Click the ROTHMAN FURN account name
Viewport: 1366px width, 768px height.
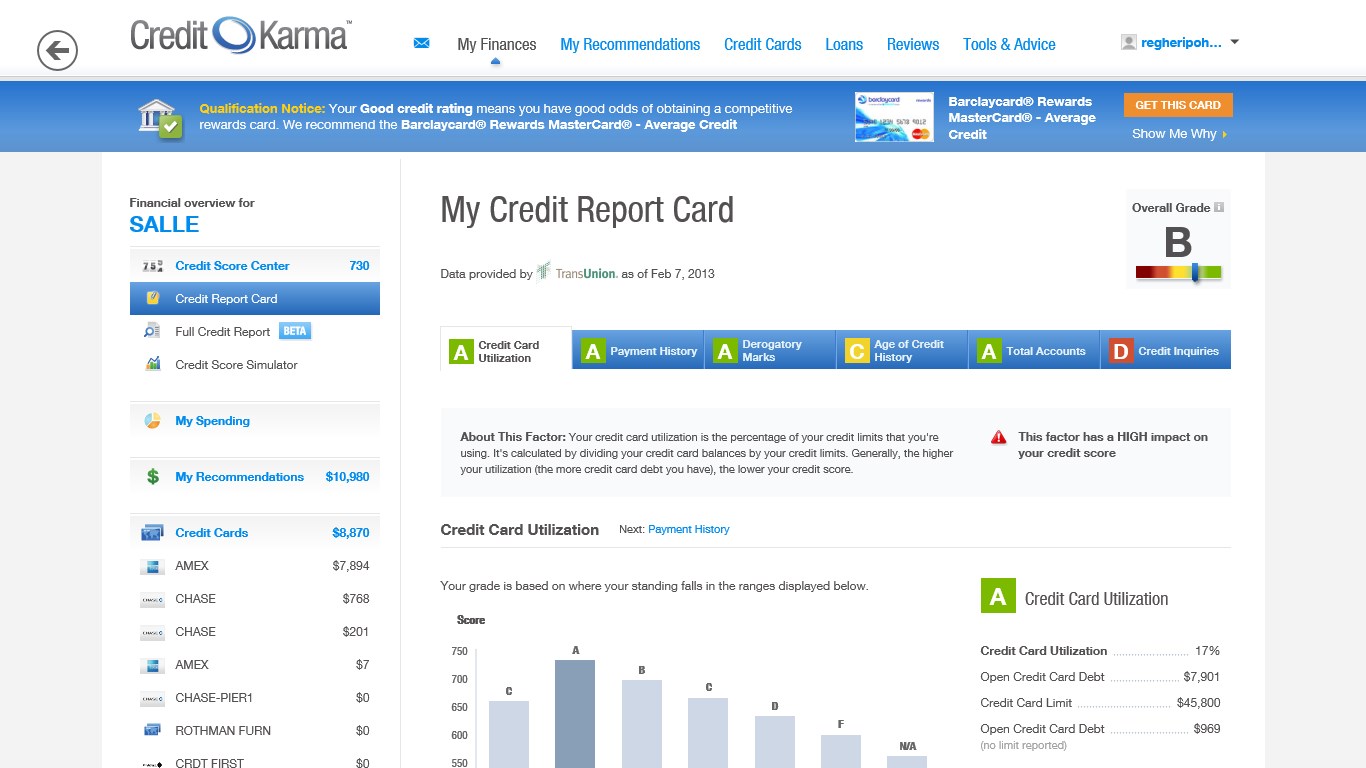[x=223, y=731]
